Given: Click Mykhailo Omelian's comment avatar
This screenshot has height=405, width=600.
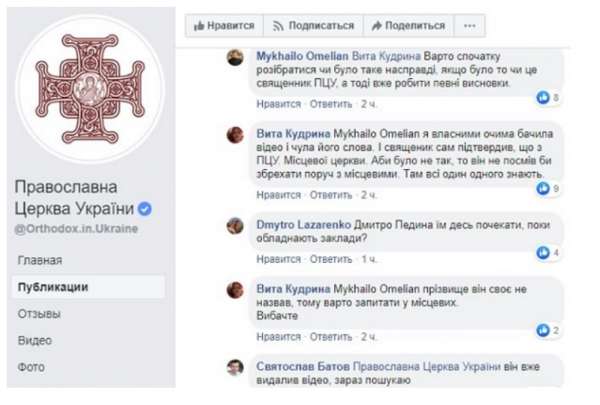Looking at the screenshot, I should pyautogui.click(x=235, y=58).
